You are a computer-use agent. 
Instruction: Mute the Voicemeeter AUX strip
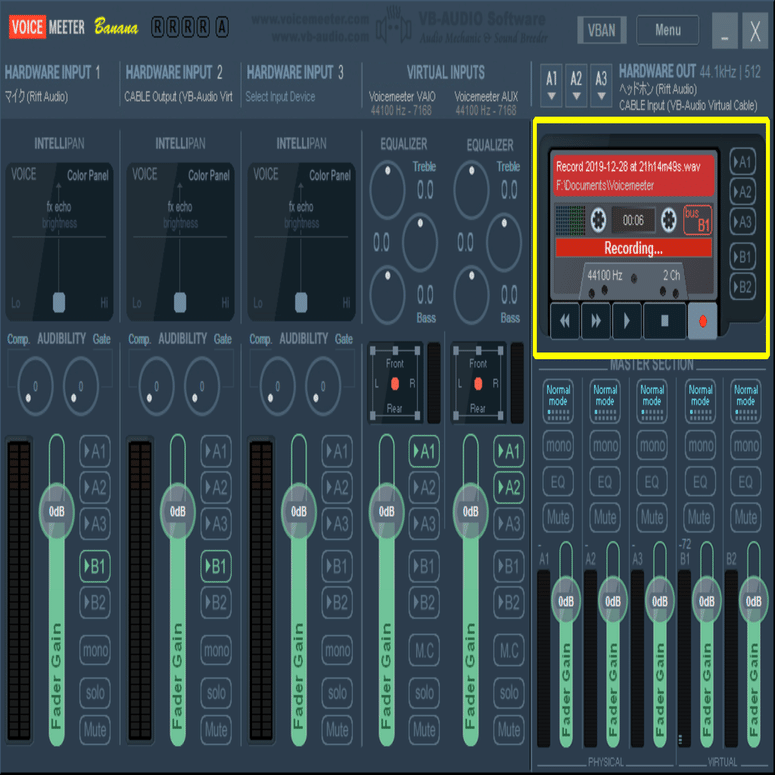pos(509,730)
